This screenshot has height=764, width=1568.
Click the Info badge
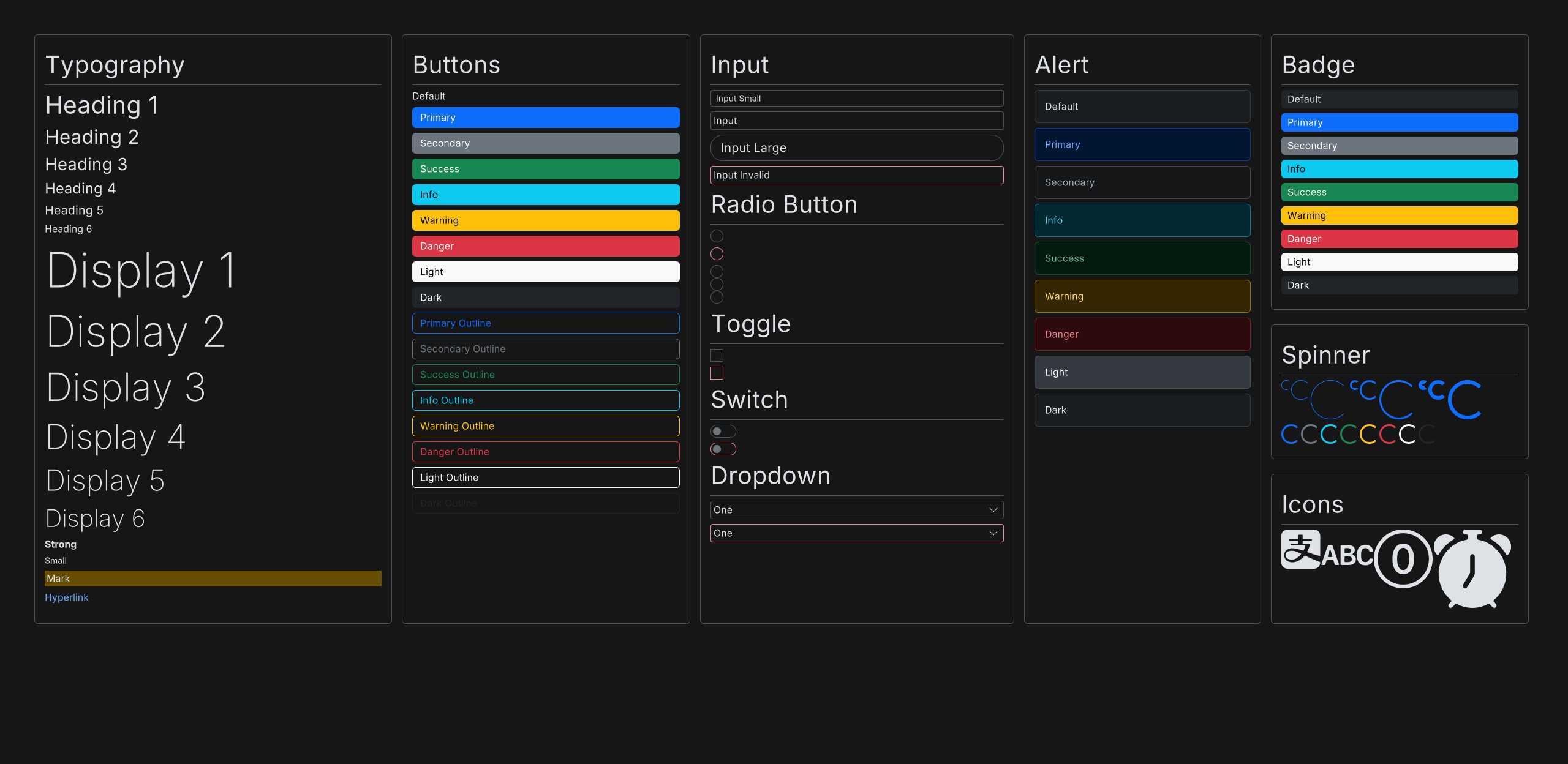coord(1400,169)
